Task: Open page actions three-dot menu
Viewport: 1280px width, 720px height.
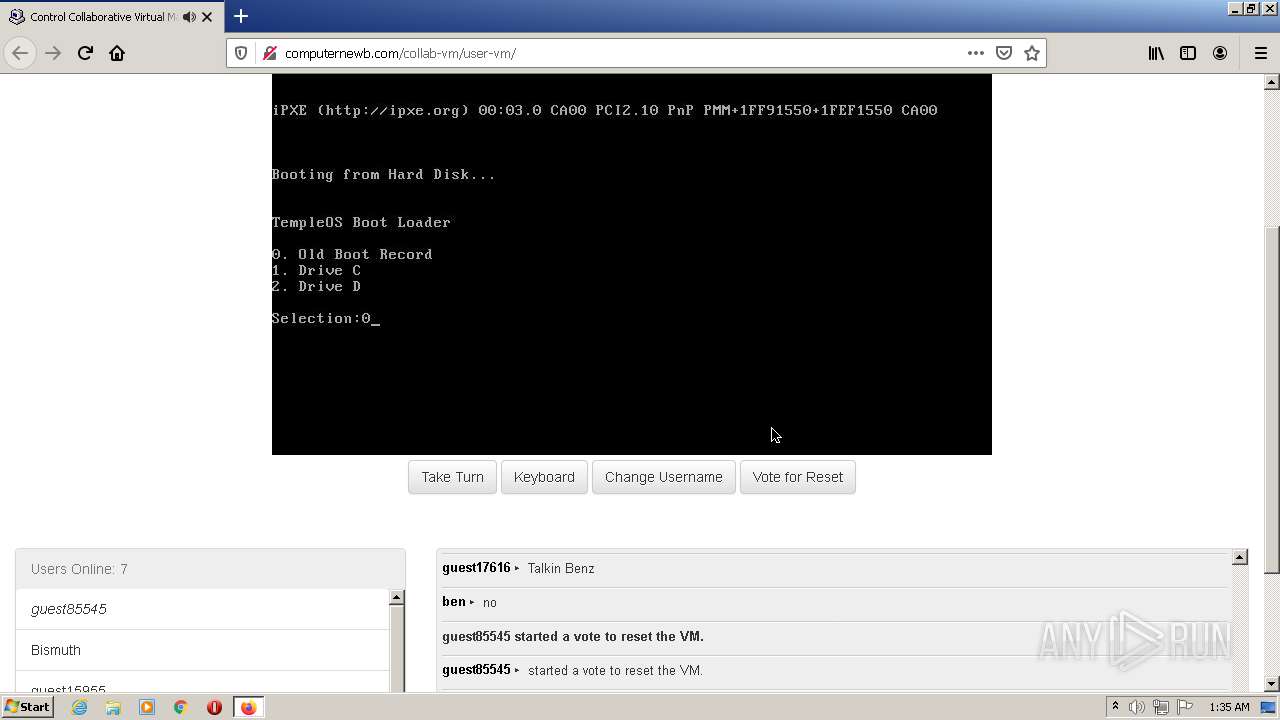Action: (x=976, y=53)
